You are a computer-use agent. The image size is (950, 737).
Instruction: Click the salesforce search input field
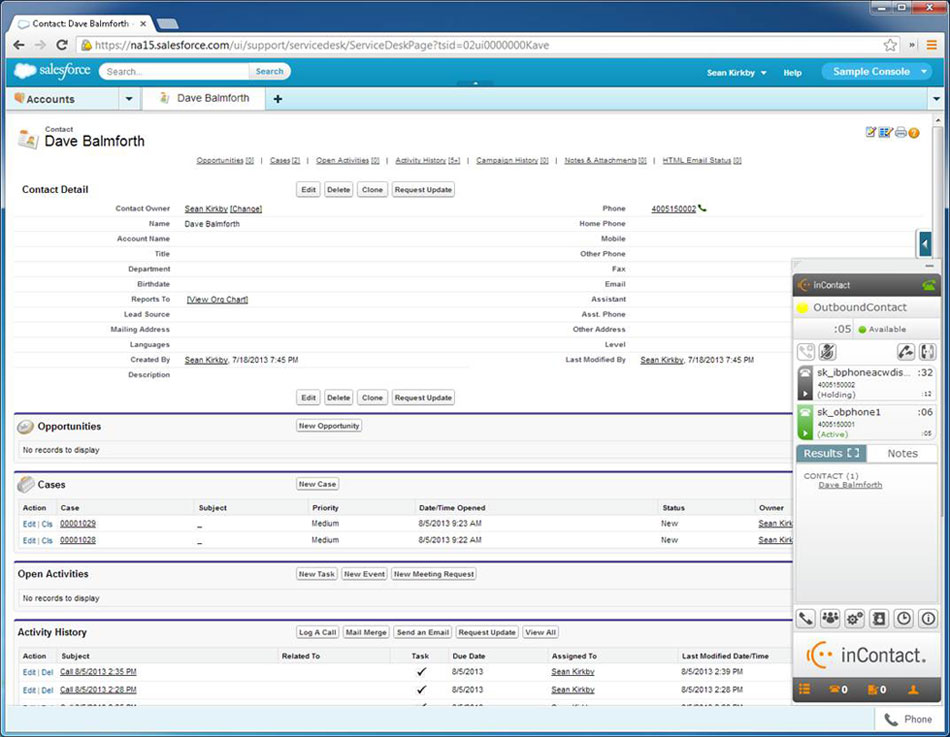tap(174, 72)
